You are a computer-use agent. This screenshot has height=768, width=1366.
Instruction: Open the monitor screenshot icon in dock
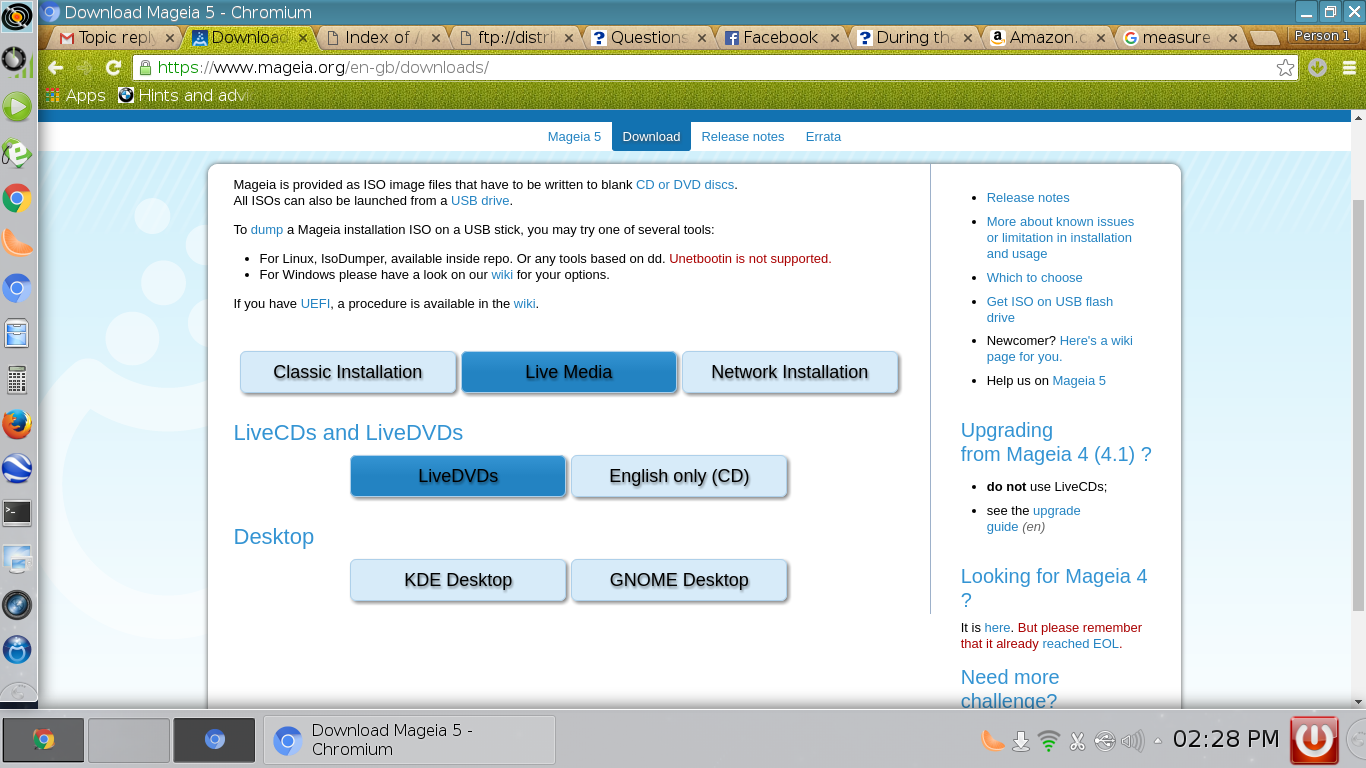point(16,559)
